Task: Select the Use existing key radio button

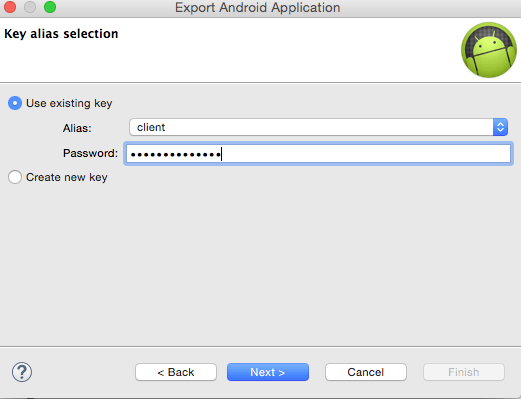Action: 15,103
